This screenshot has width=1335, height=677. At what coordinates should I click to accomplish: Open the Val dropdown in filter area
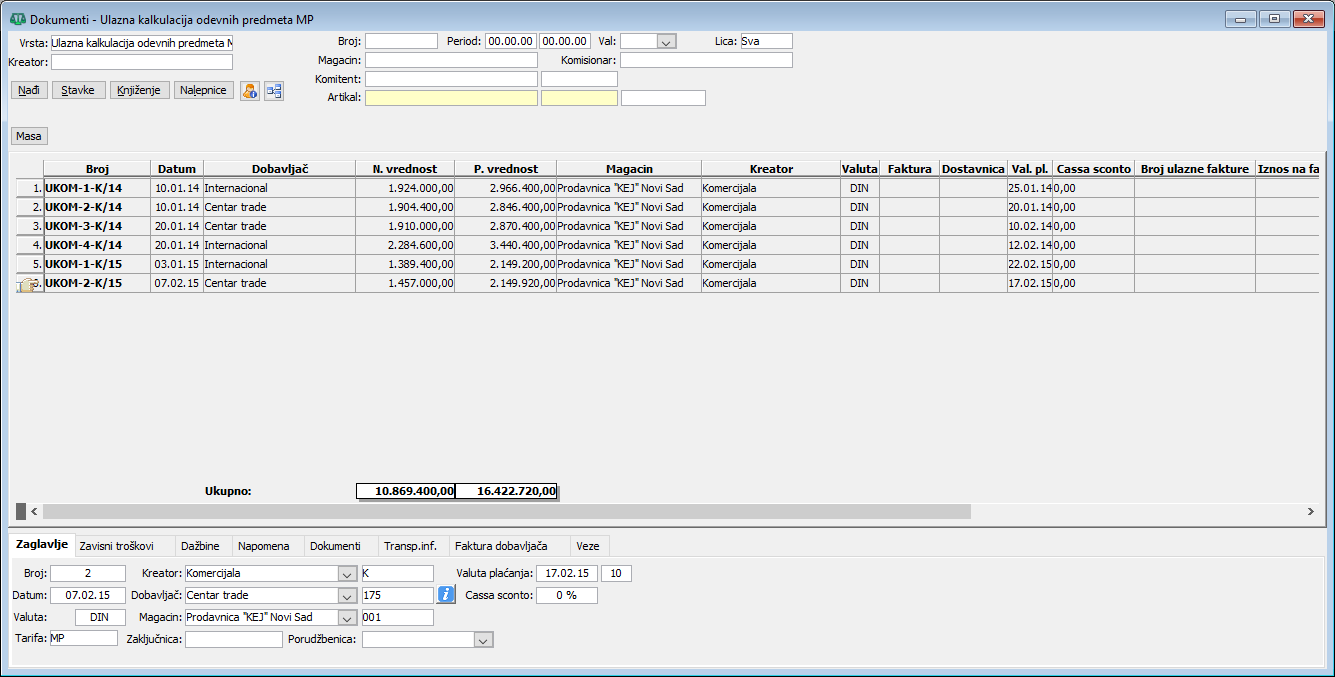(666, 42)
